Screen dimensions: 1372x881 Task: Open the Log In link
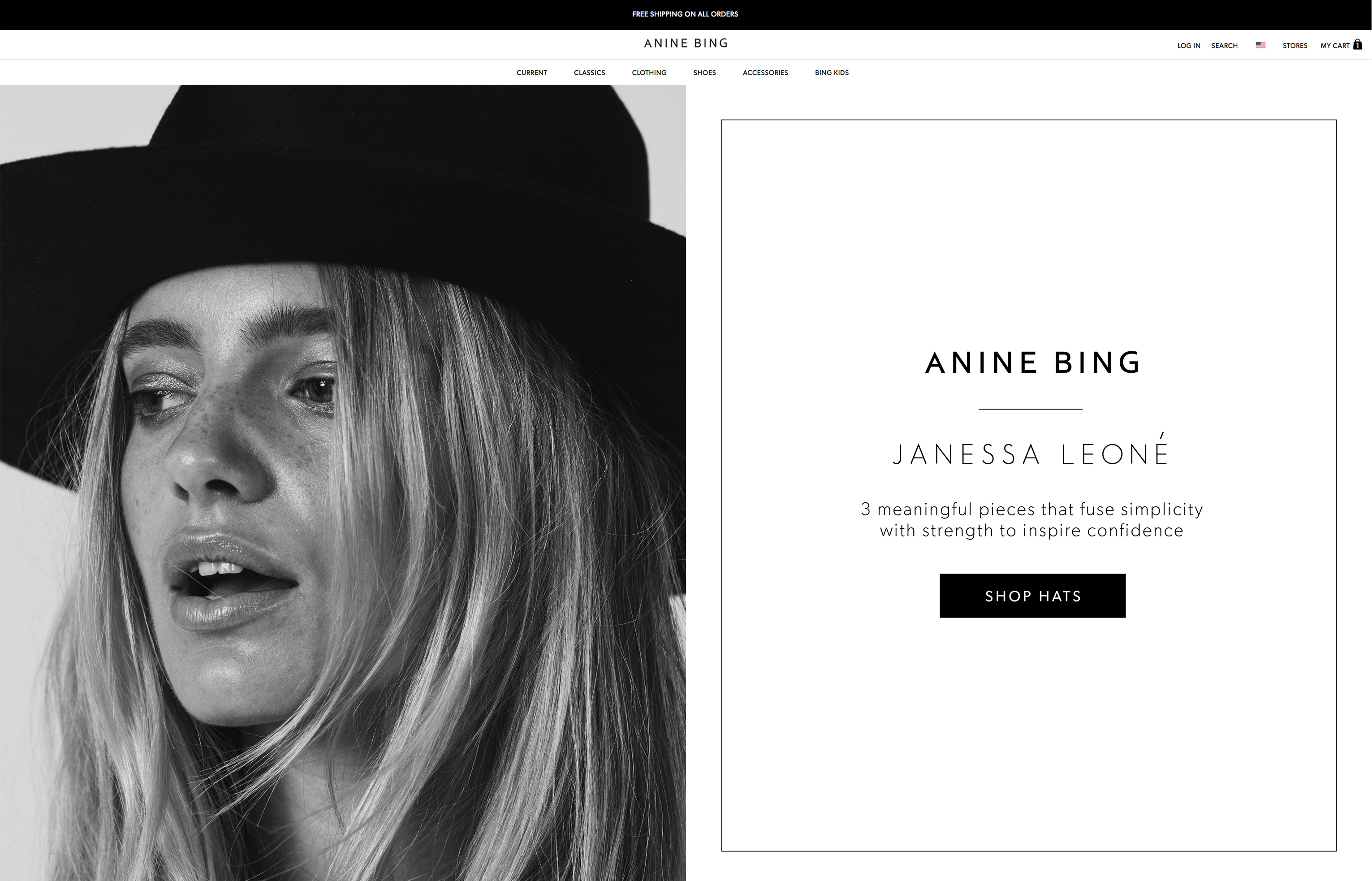(1188, 46)
